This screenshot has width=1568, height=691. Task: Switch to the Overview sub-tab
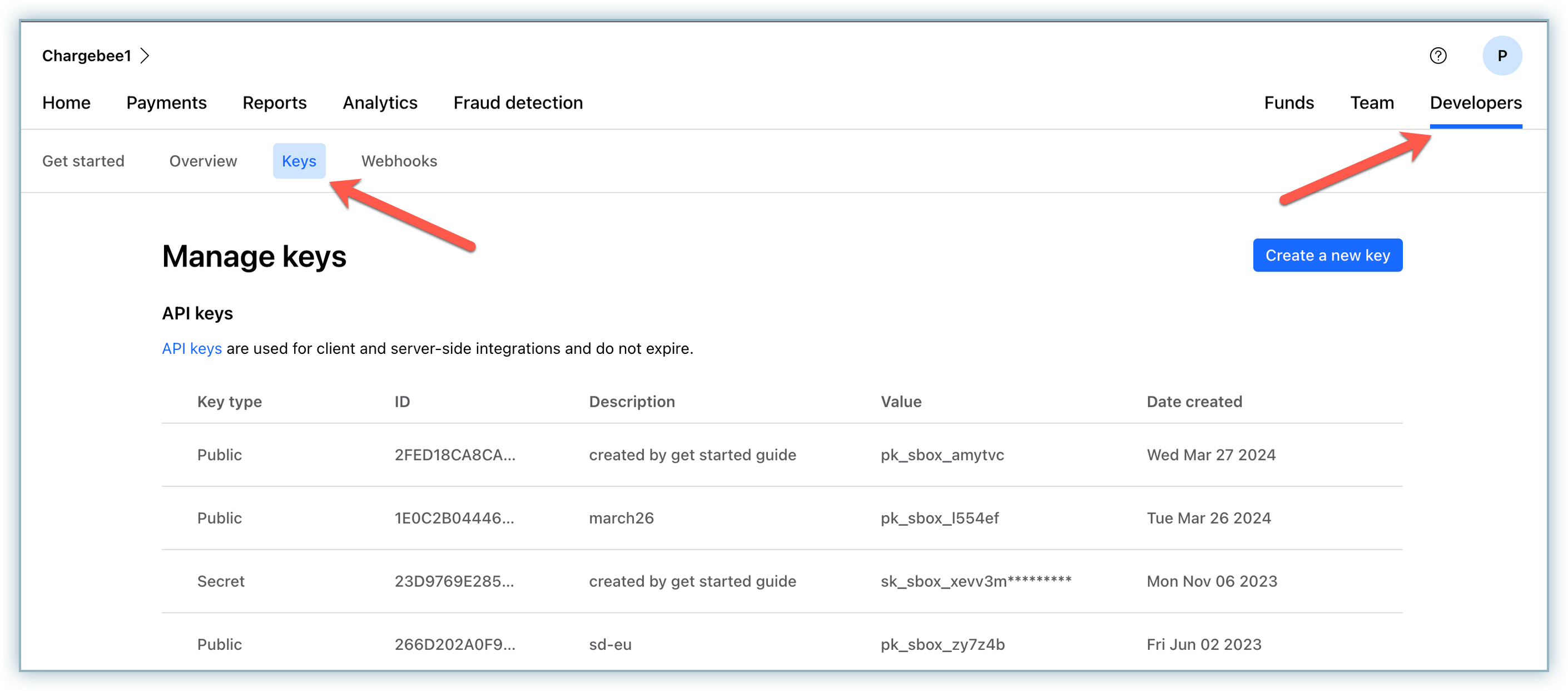(x=203, y=161)
